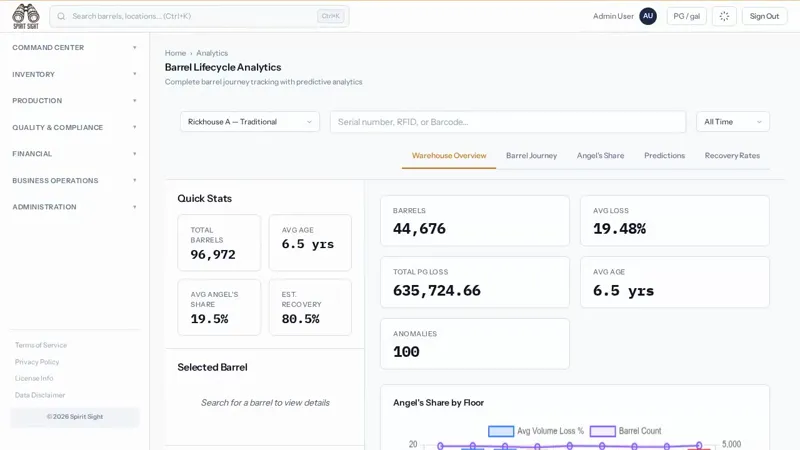Expand the Business Operations section
The width and height of the screenshot is (800, 450).
(74, 180)
